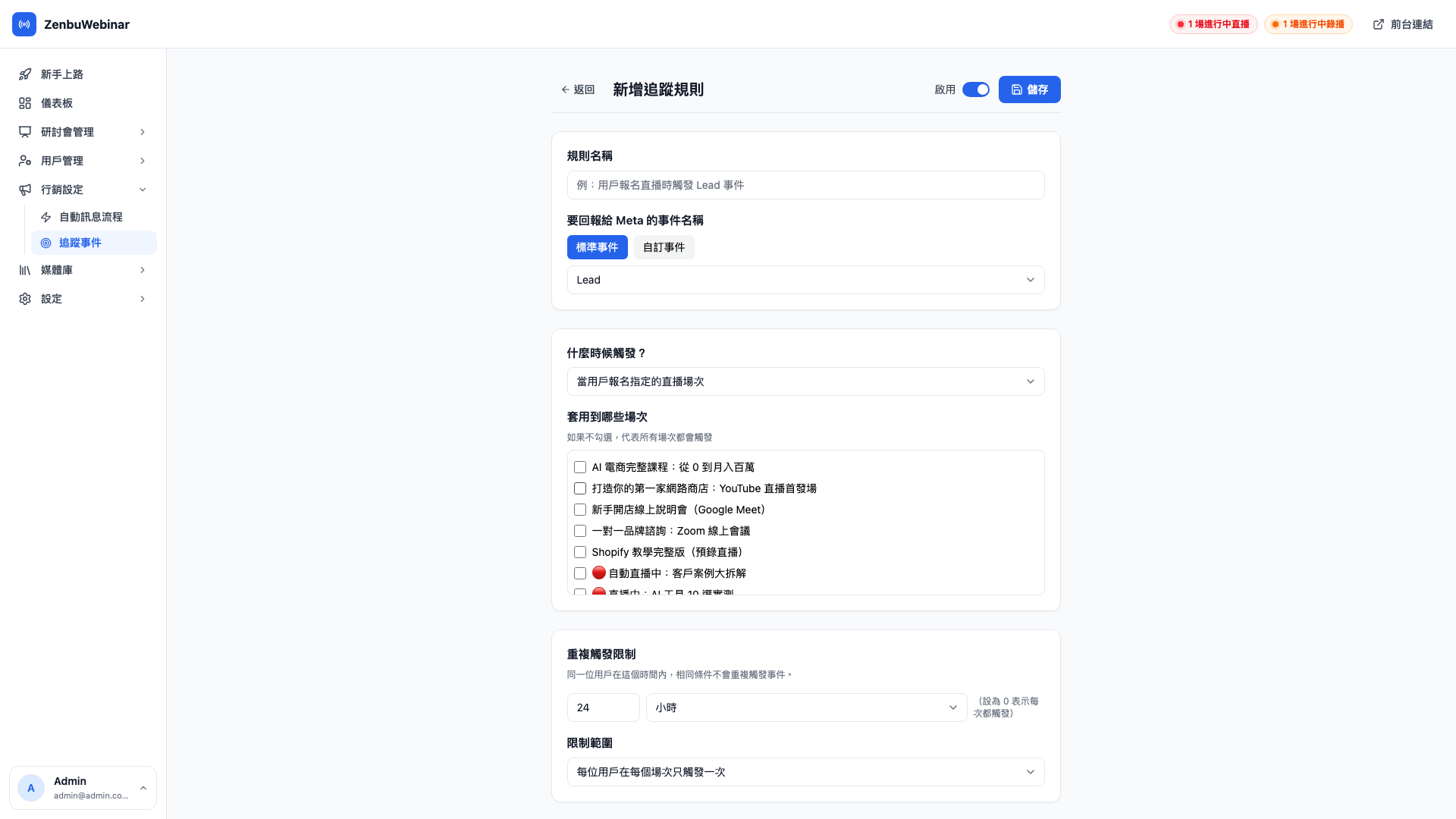Click the 規則名稱 input field
The width and height of the screenshot is (1456, 819).
805,185
